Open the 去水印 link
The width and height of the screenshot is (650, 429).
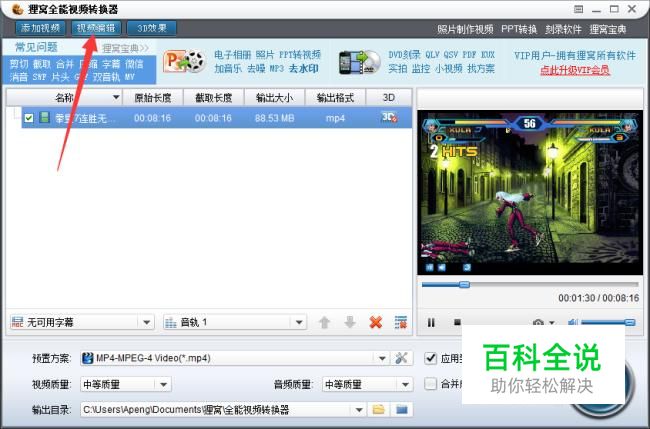(304, 68)
